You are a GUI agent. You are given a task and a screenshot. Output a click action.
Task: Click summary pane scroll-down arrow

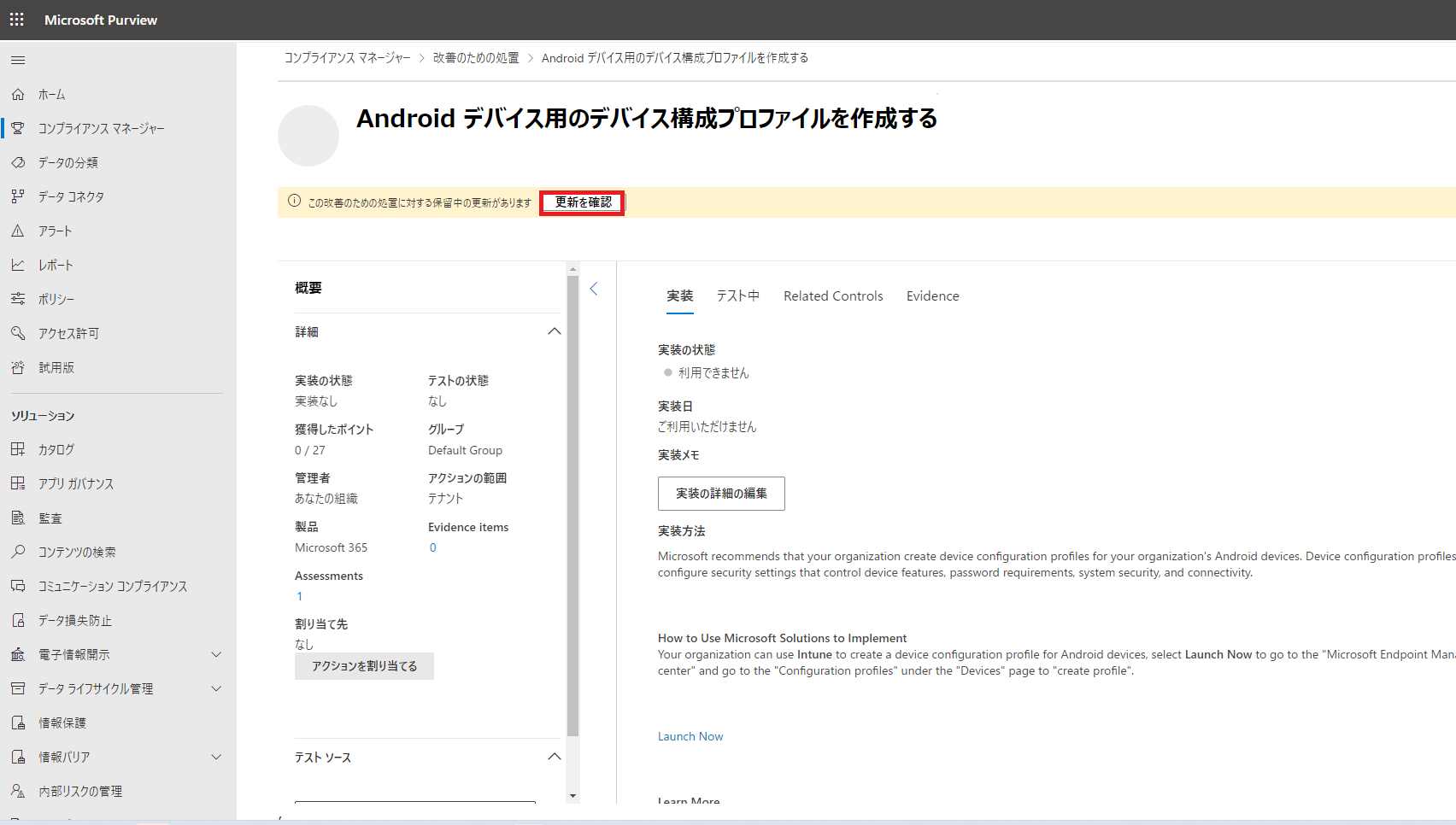pyautogui.click(x=572, y=796)
